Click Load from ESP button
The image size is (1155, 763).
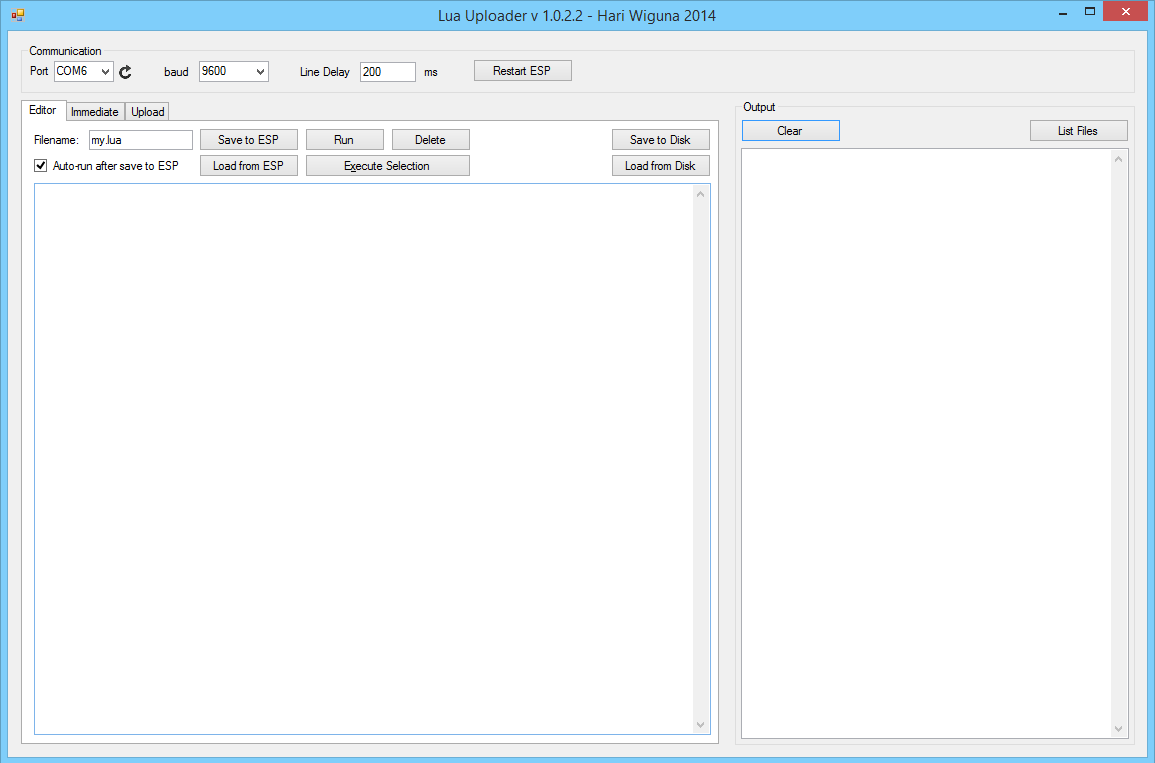coord(248,166)
